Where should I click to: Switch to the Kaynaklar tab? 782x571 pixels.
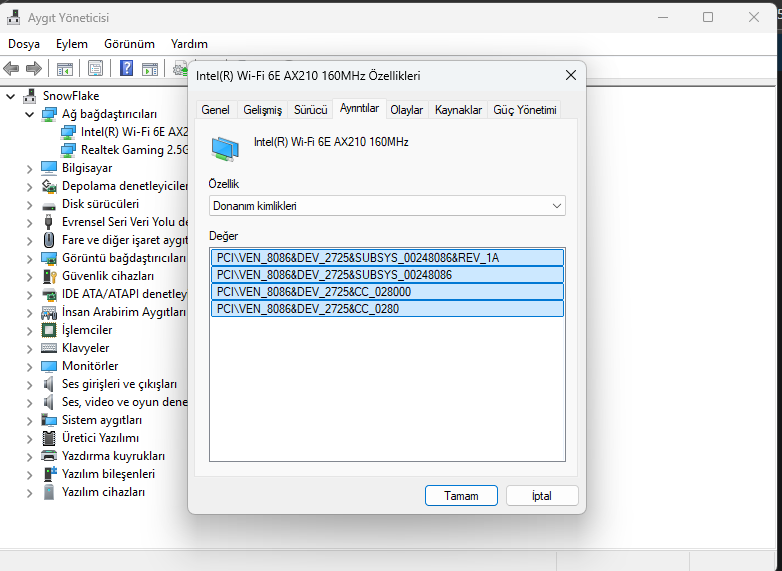pyautogui.click(x=458, y=110)
